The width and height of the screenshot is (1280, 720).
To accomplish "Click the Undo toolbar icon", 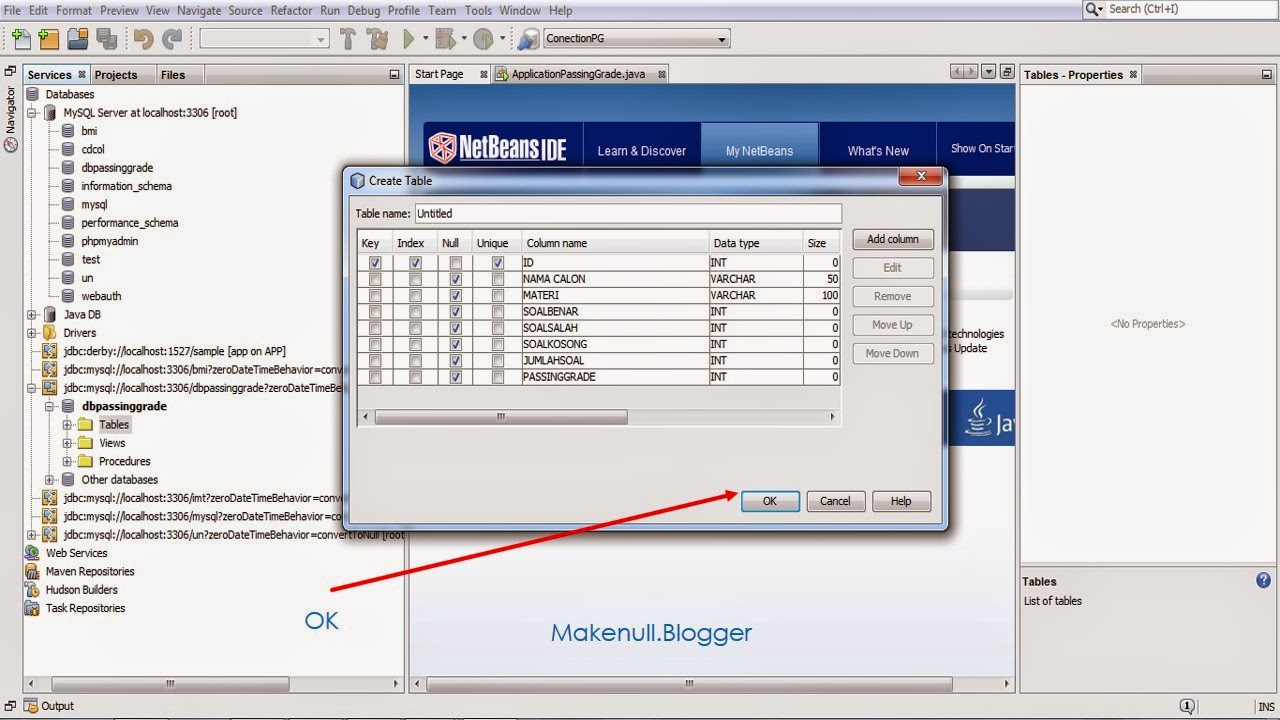I will pyautogui.click(x=143, y=39).
